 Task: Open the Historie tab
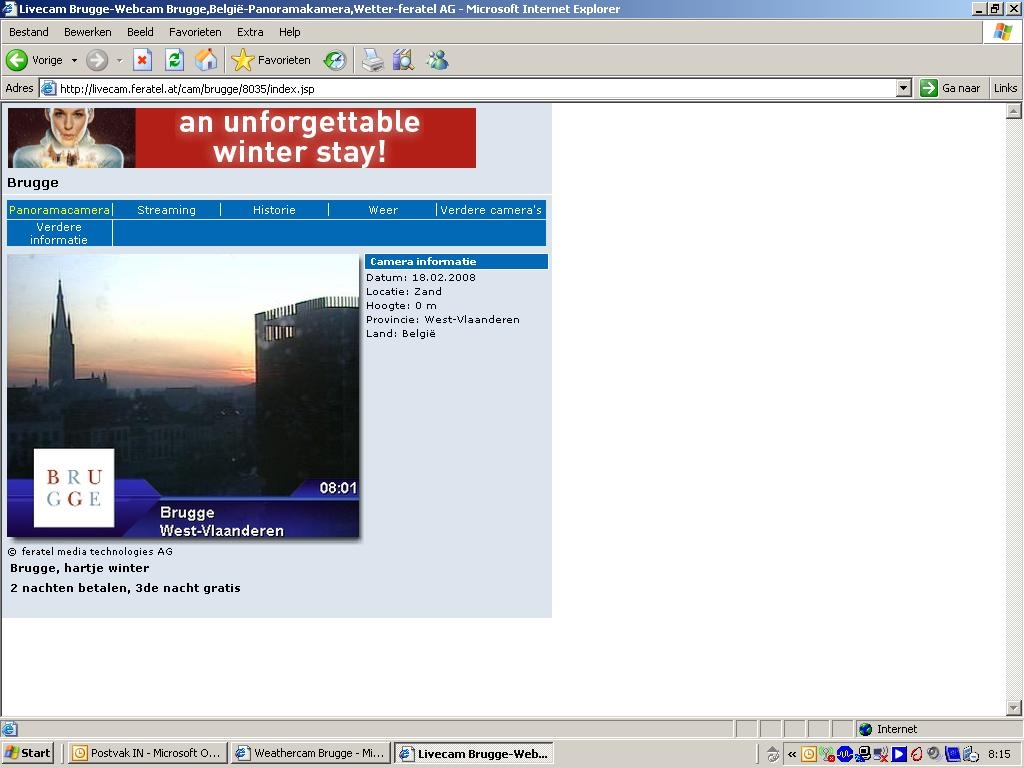click(274, 210)
